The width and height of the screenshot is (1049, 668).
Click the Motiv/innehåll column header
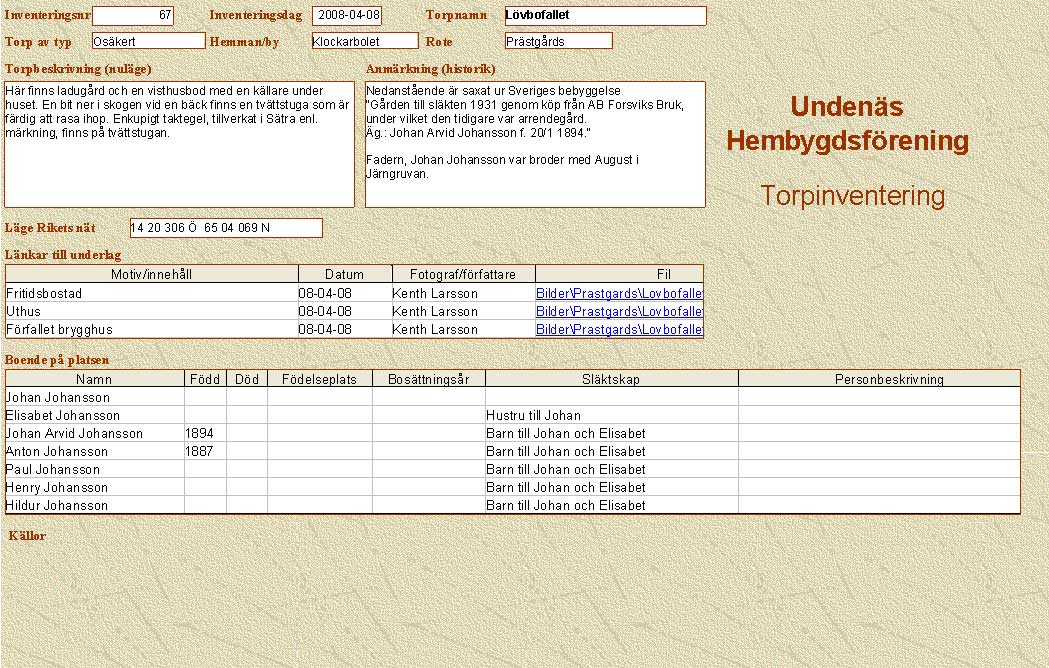point(152,274)
